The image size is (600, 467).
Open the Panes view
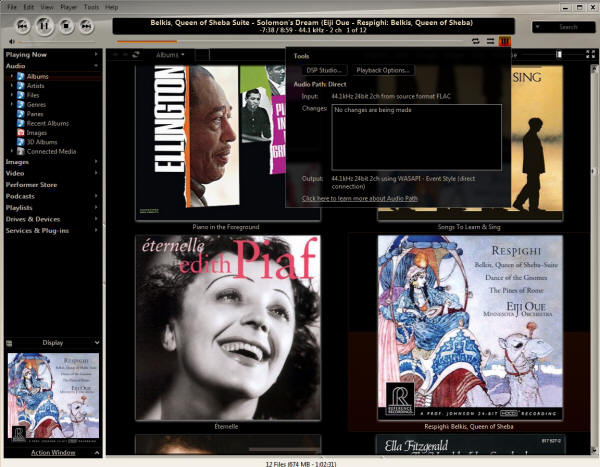35,114
